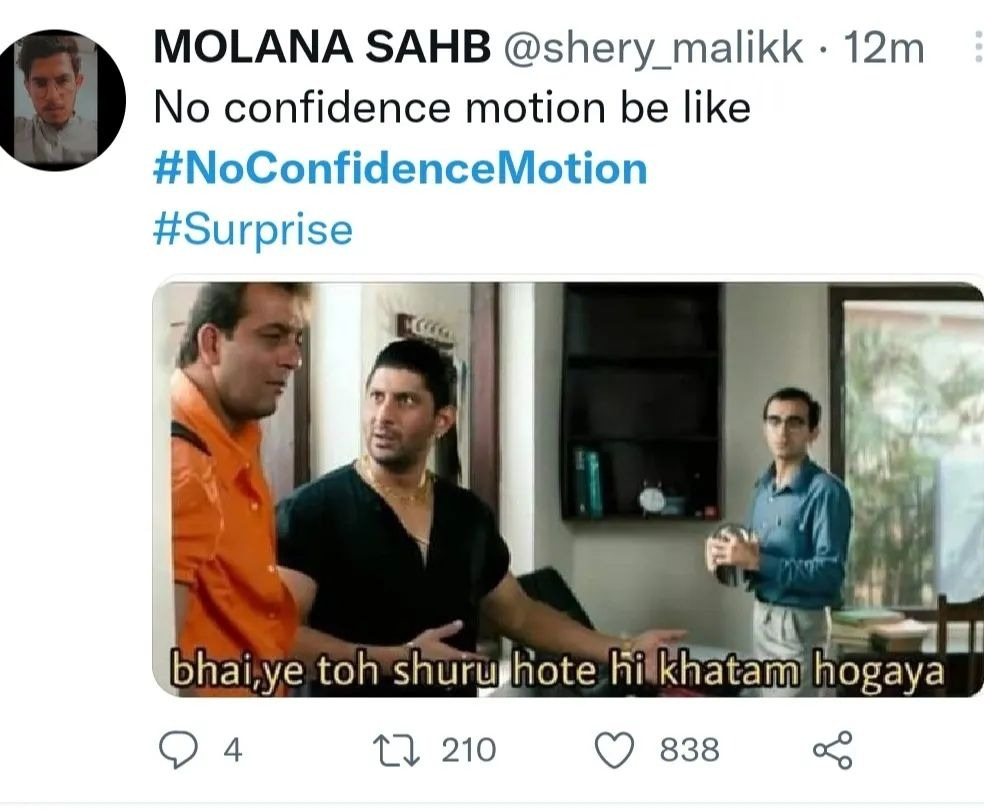This screenshot has width=984, height=810.
Task: Click the 12m timestamp
Action: (x=884, y=48)
